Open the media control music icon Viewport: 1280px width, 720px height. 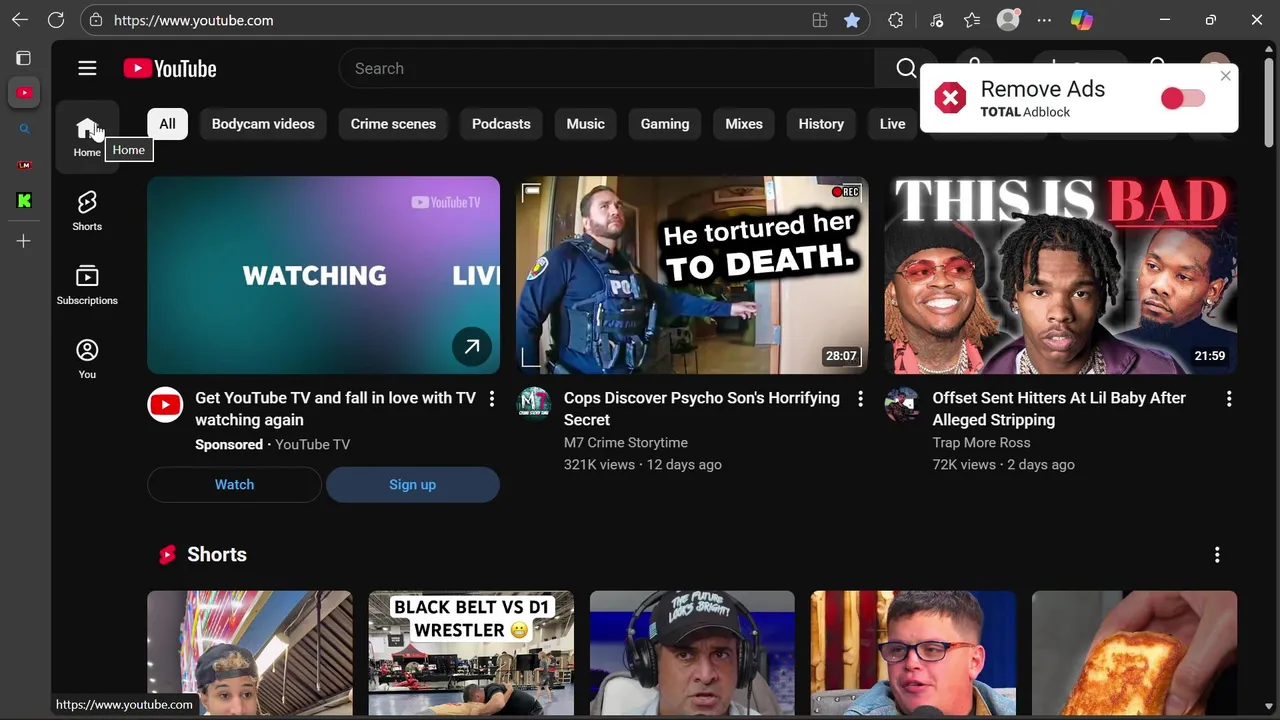click(x=936, y=20)
